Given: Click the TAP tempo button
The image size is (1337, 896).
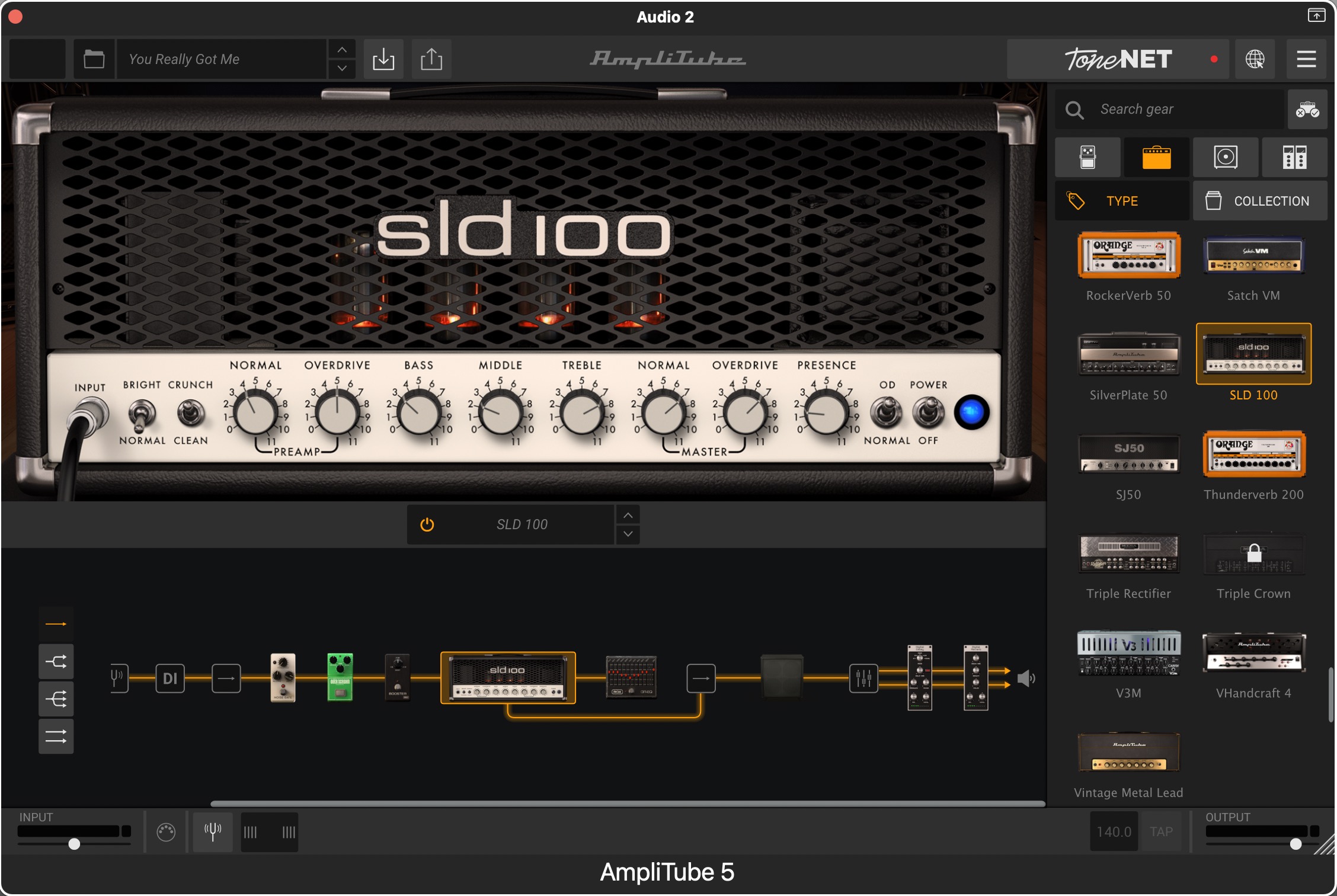Looking at the screenshot, I should coord(1161,832).
